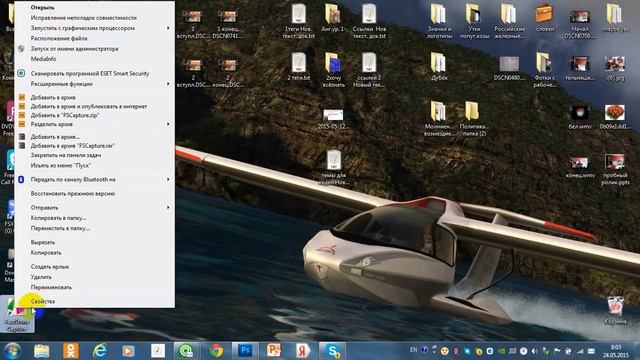Choose "Вырезать" in the context menu
The width and height of the screenshot is (640, 360).
coord(95,242)
